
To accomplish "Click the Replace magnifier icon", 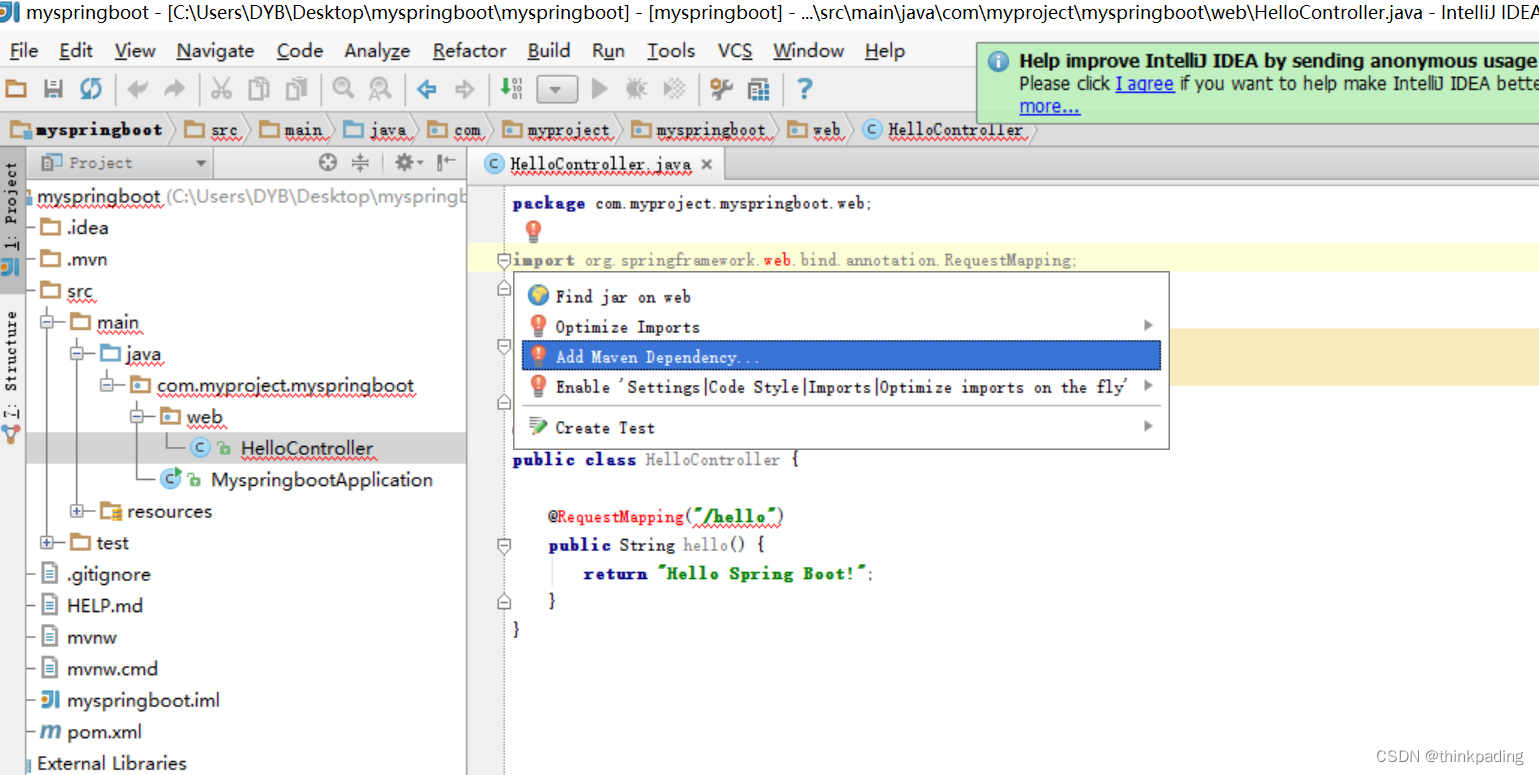I will click(x=380, y=90).
